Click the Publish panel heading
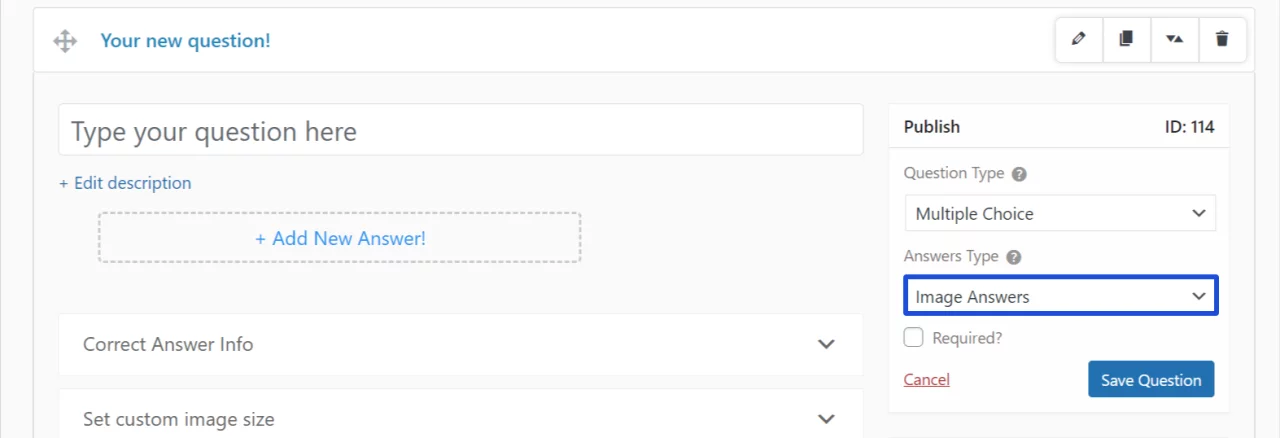This screenshot has height=438, width=1280. click(931, 127)
